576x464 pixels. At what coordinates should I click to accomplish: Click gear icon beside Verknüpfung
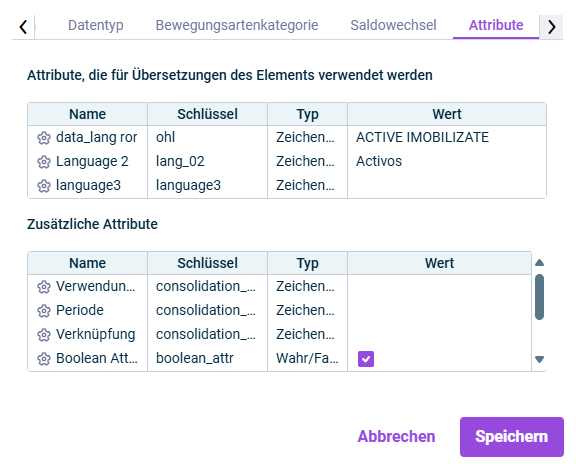pyautogui.click(x=44, y=335)
